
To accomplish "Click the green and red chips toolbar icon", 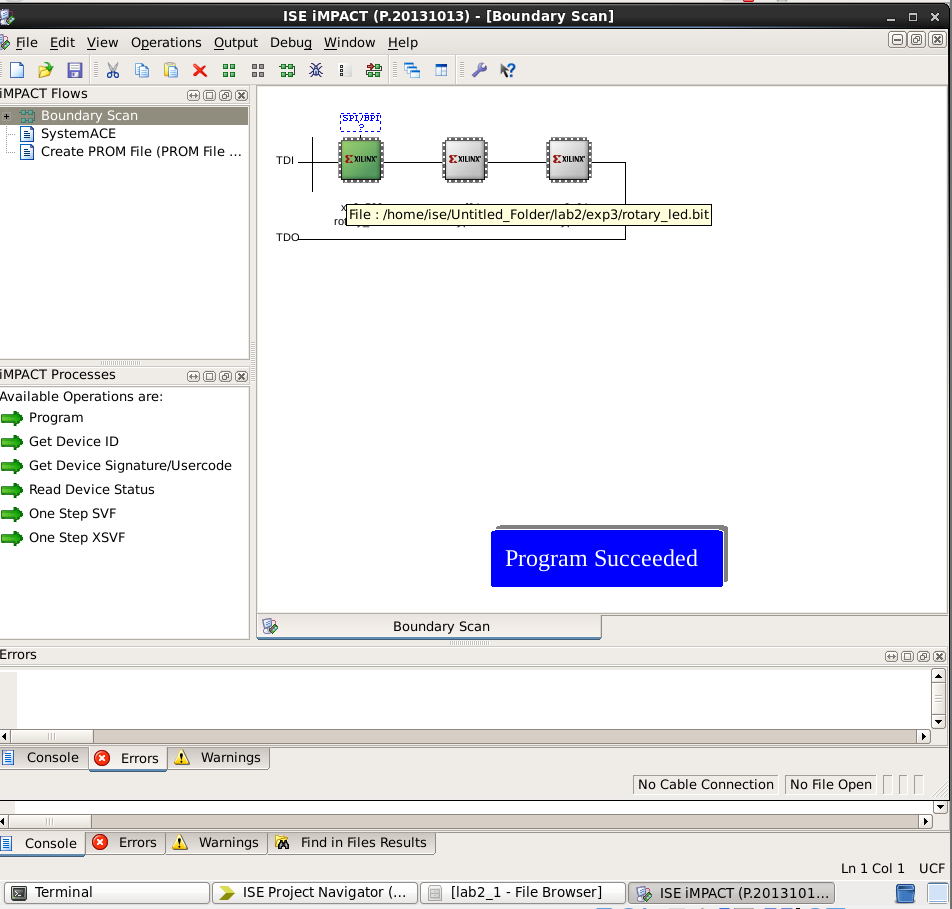I will pos(373,70).
